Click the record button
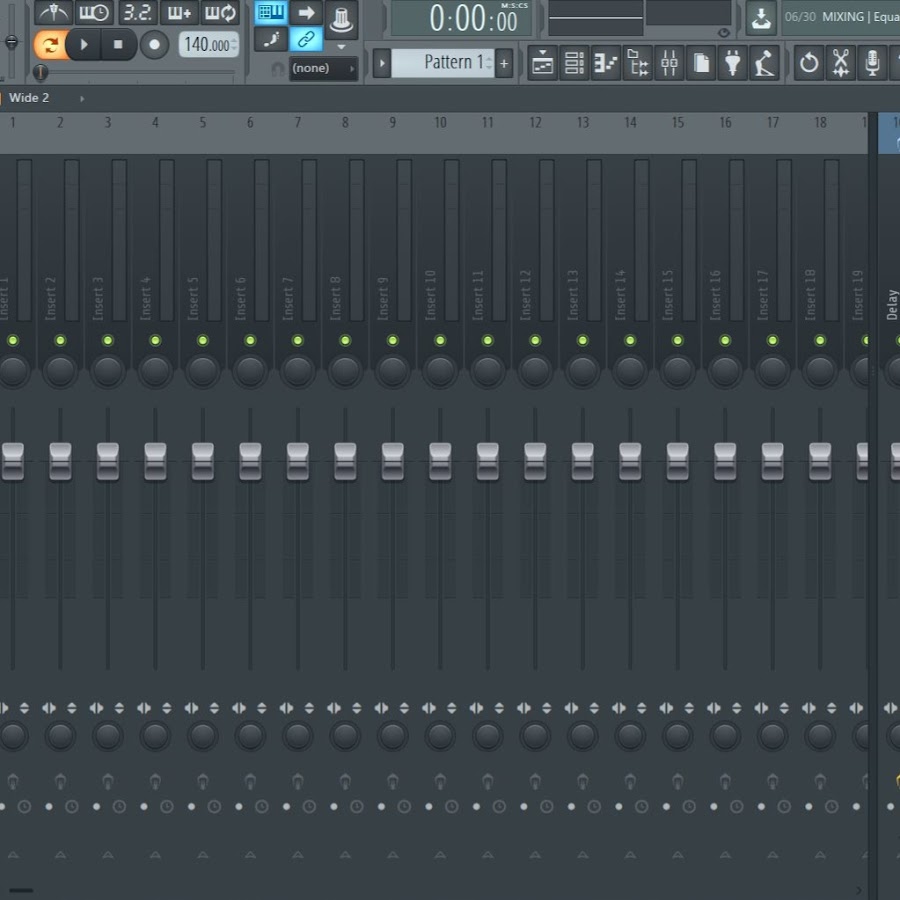This screenshot has width=900, height=900. (x=154, y=45)
